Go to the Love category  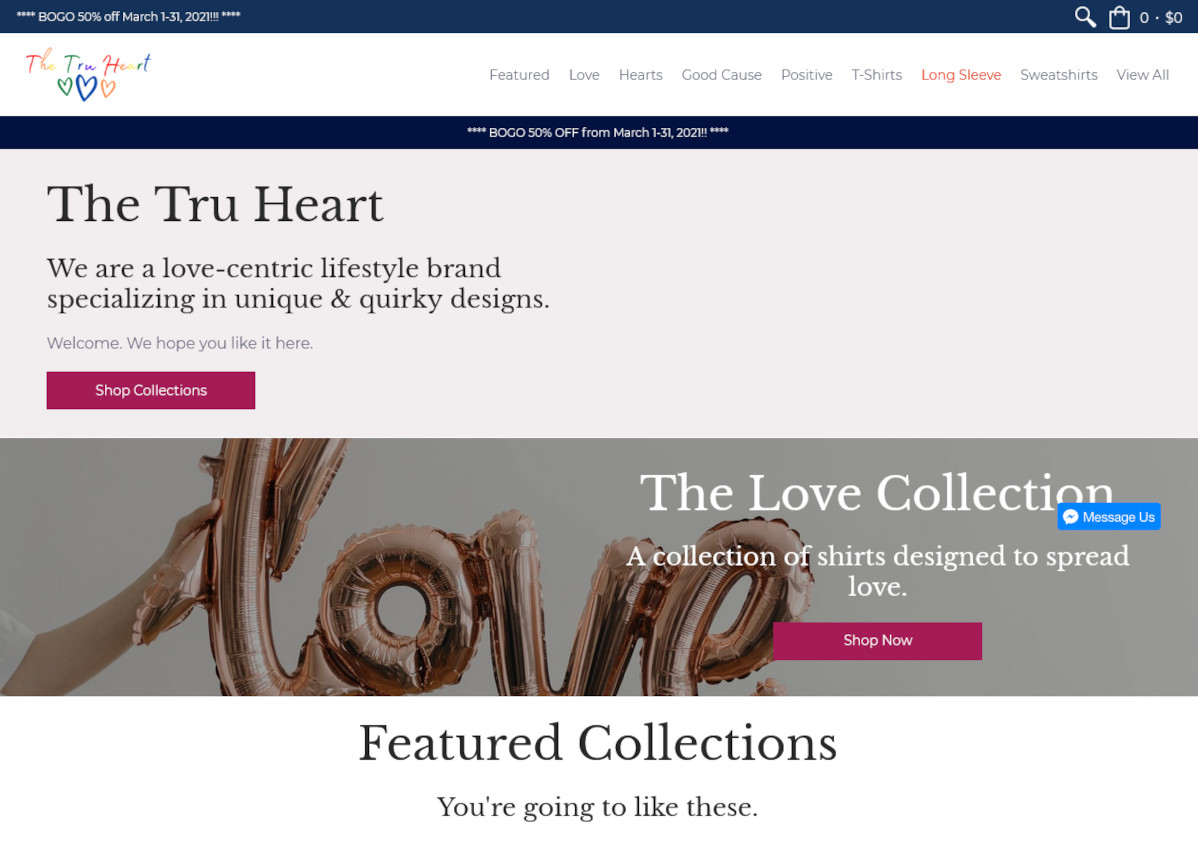pos(584,75)
